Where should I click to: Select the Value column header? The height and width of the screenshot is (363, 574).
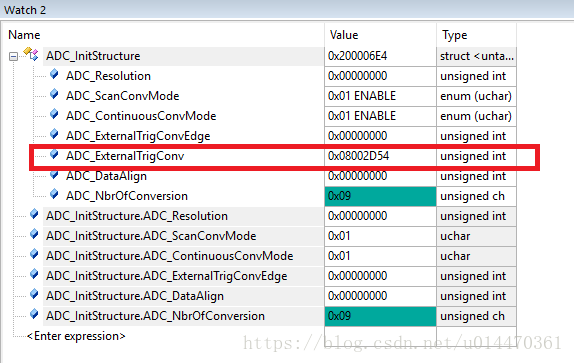(x=344, y=35)
